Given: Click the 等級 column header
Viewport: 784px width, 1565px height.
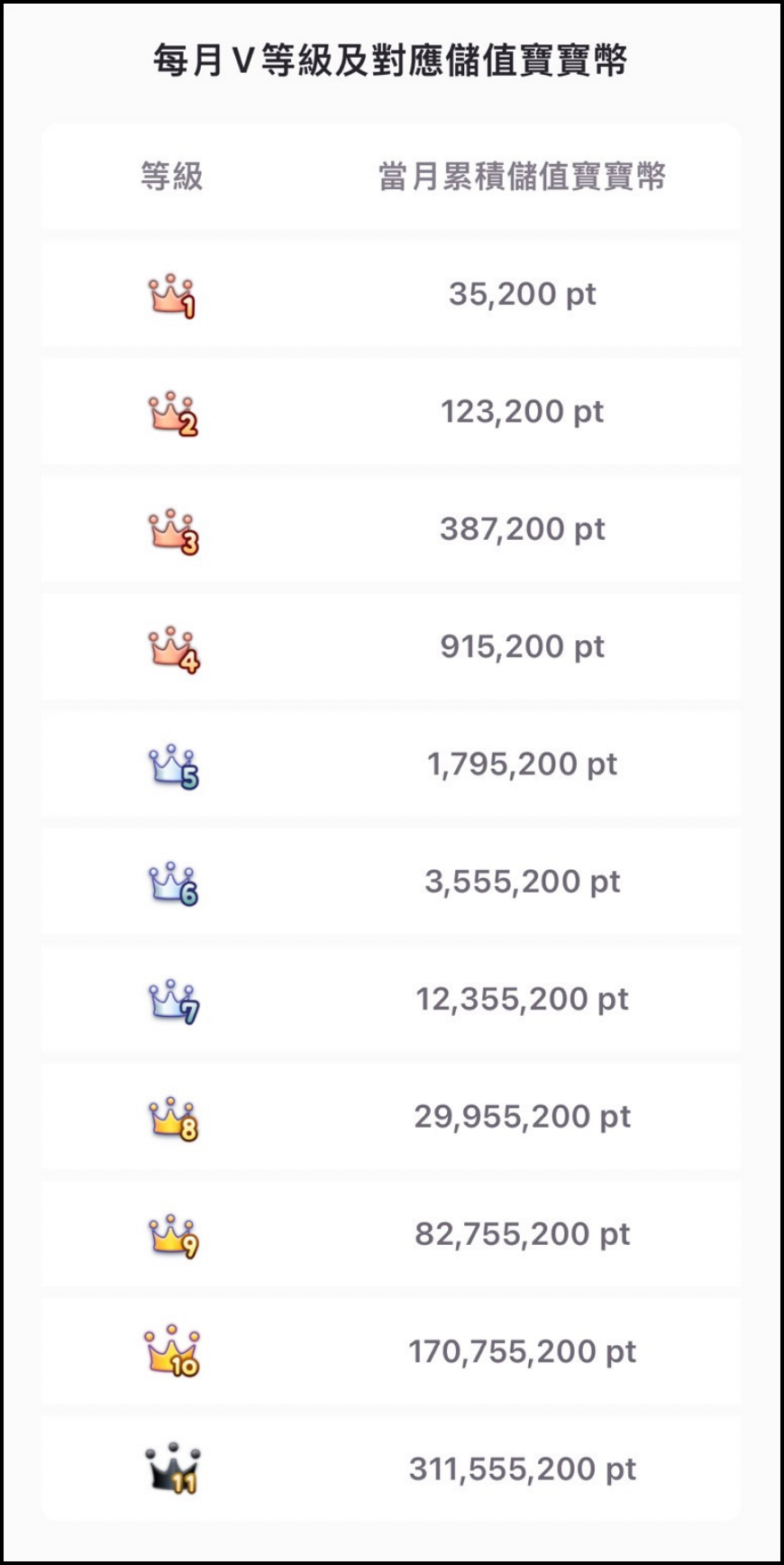Looking at the screenshot, I should tap(171, 177).
